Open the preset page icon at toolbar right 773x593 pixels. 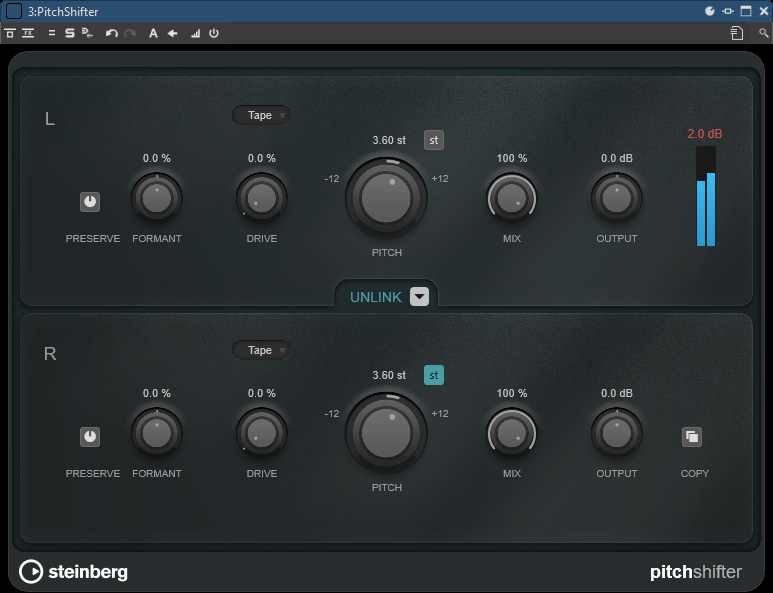click(737, 33)
